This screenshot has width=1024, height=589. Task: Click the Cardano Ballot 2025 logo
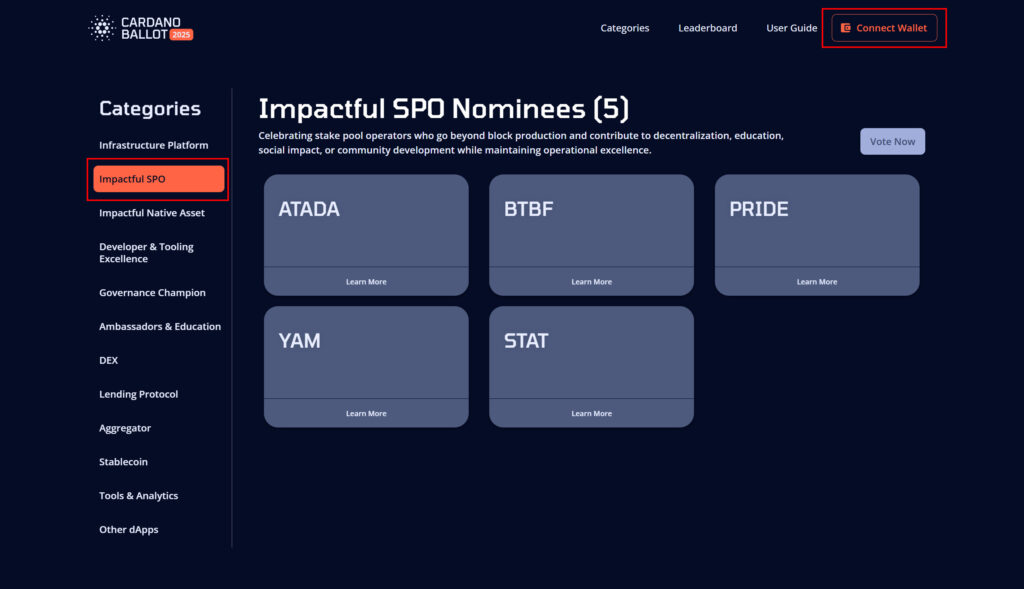(x=140, y=28)
